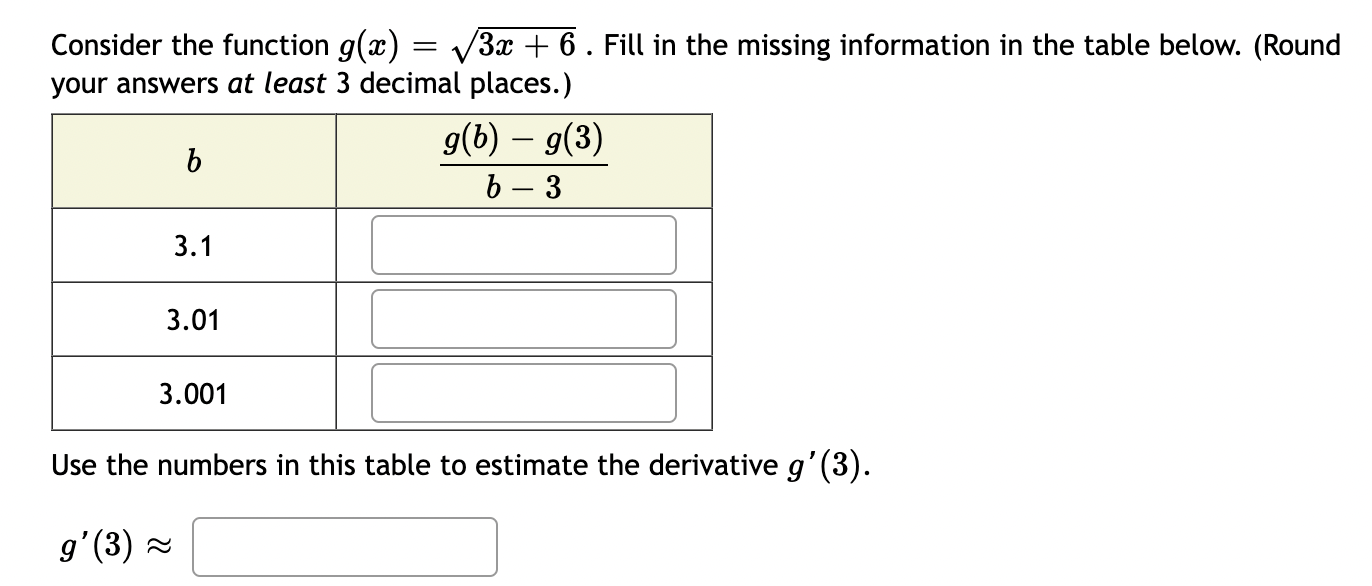Select the table cell containing 3.001
This screenshot has height=586, width=1372.
[x=195, y=393]
